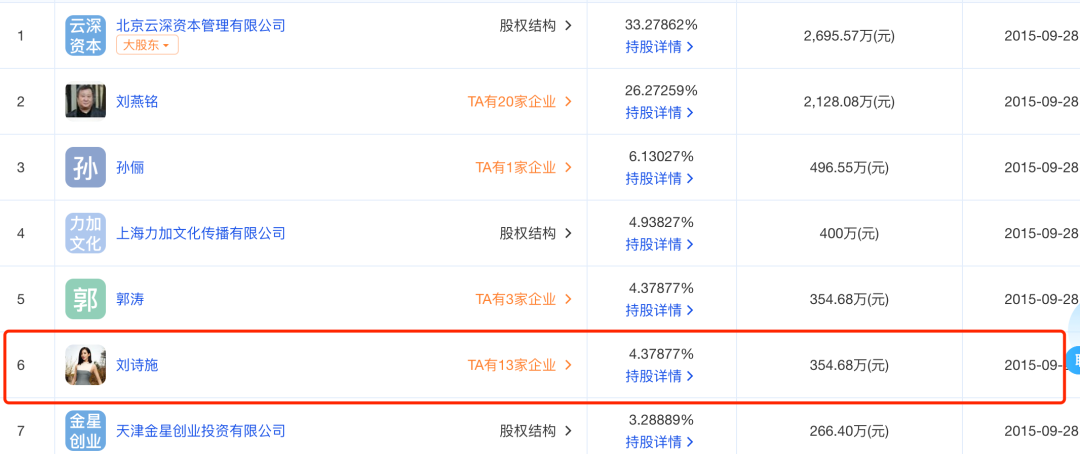
Task: Select the 496.55万(元) amount cell
Action: (849, 167)
